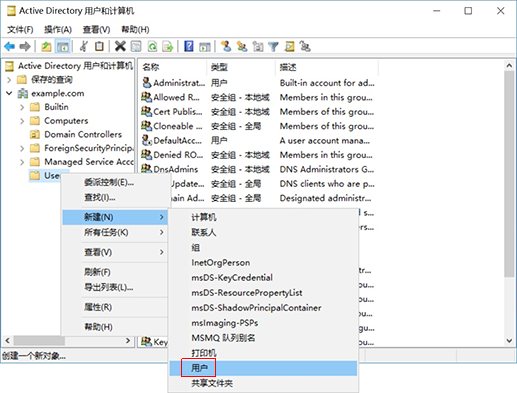Click the Export list toolbar icon
This screenshot has height=393, width=517.
(168, 46)
